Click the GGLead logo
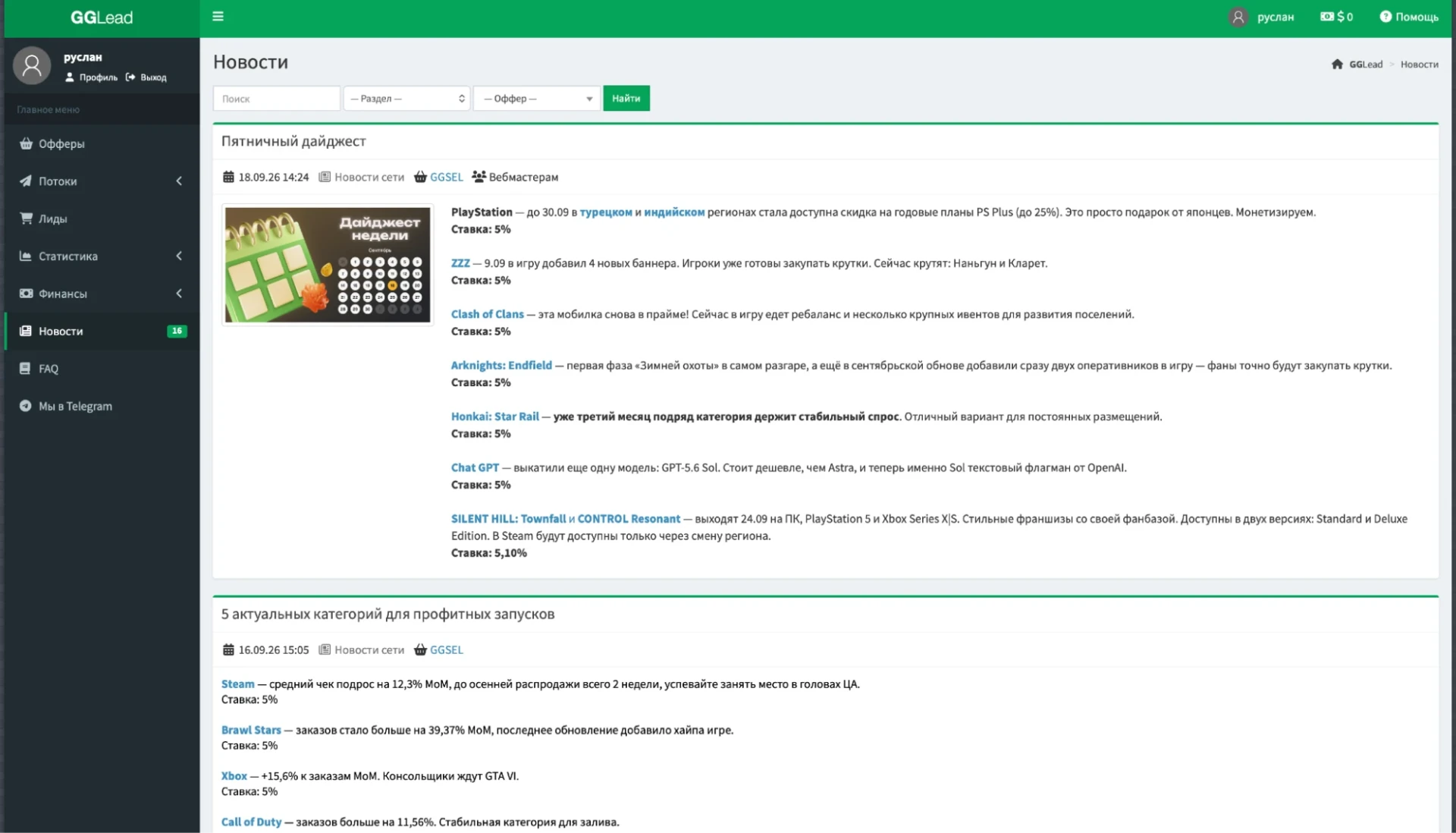The width and height of the screenshot is (1456, 833). coord(102,17)
